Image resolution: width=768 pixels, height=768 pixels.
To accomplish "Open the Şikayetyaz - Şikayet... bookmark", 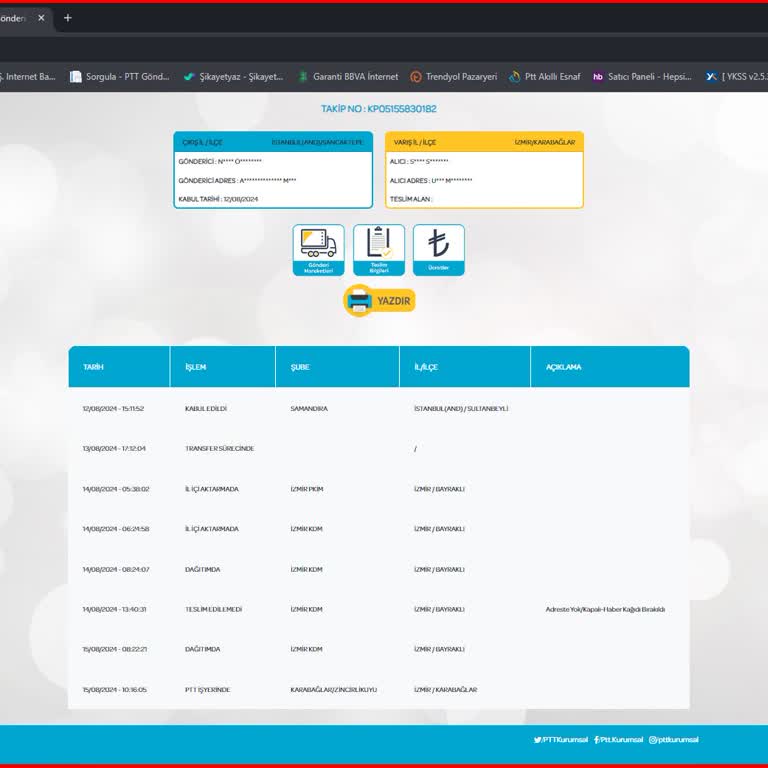I will coord(234,76).
